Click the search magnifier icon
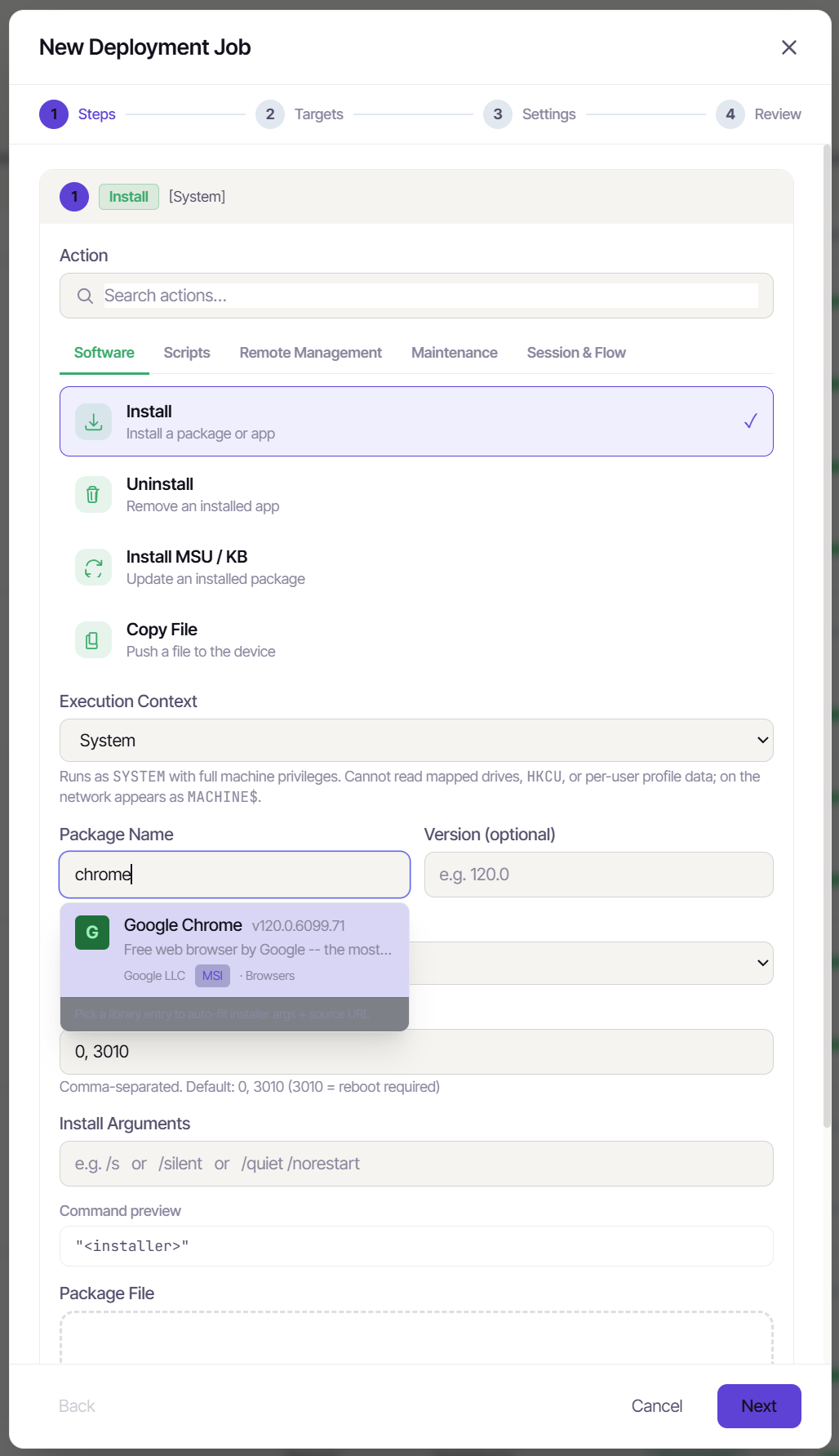The height and width of the screenshot is (1456, 839). [85, 296]
